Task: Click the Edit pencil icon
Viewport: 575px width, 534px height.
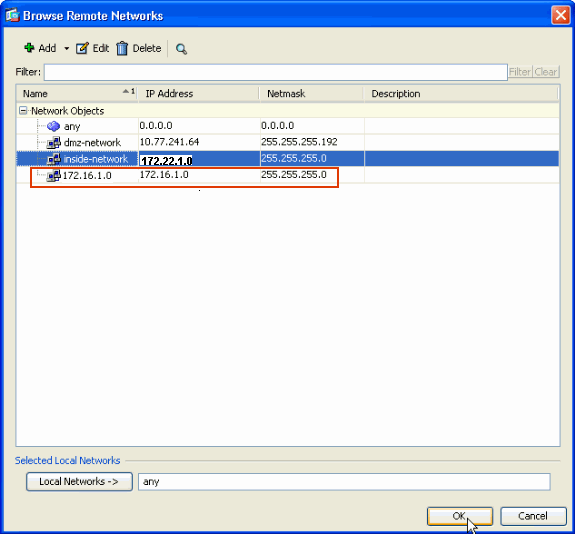Action: pos(82,48)
